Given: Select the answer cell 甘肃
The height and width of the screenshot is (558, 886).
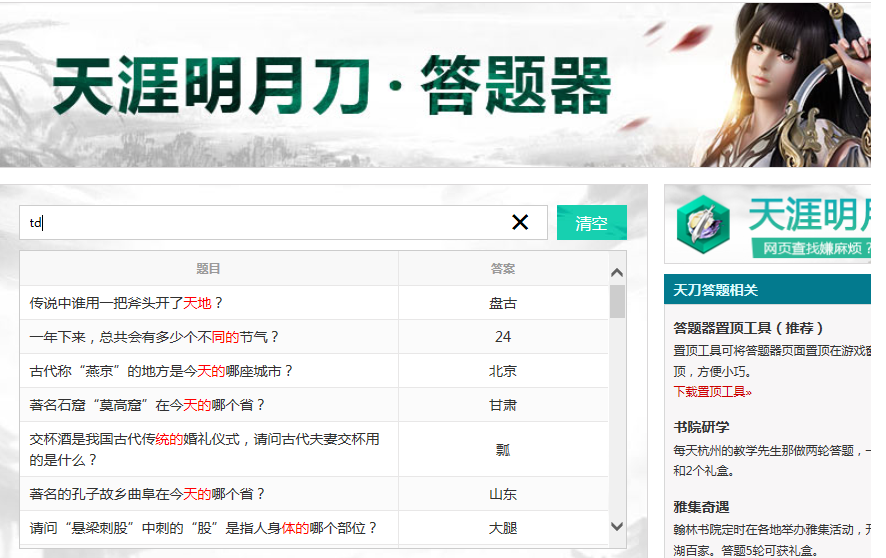Looking at the screenshot, I should [x=503, y=405].
